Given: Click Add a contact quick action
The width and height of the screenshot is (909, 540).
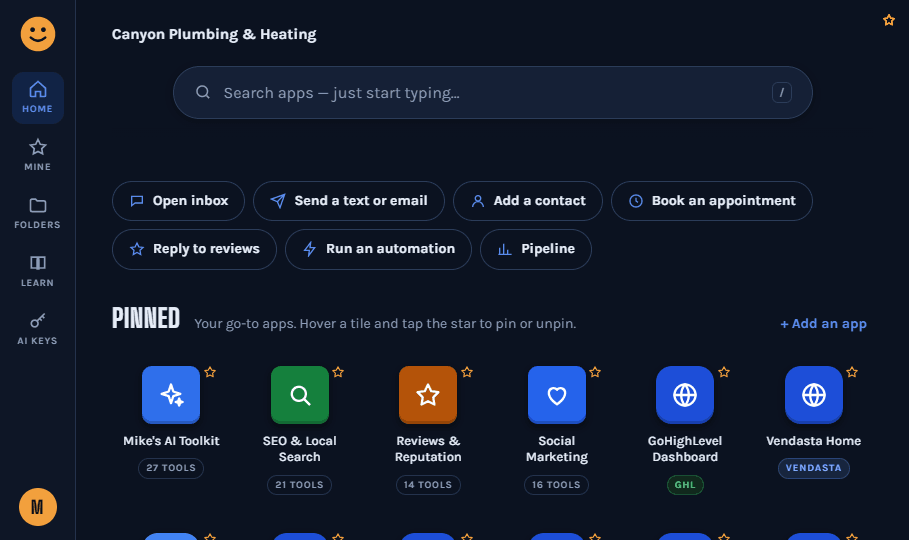Looking at the screenshot, I should (x=528, y=201).
